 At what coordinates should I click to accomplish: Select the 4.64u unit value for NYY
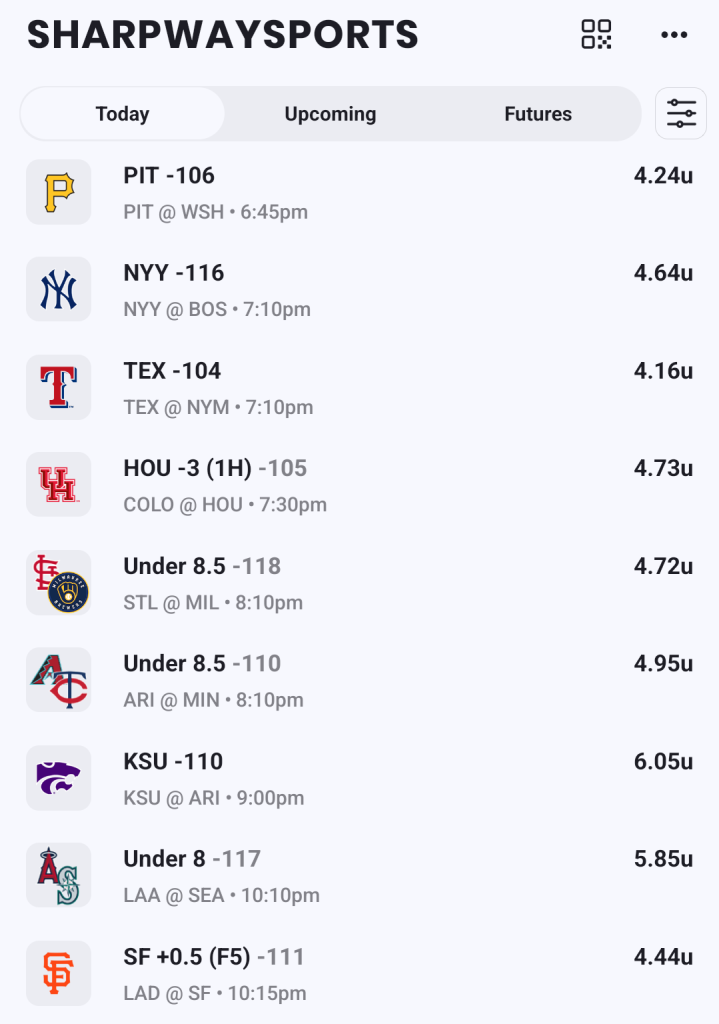(663, 273)
